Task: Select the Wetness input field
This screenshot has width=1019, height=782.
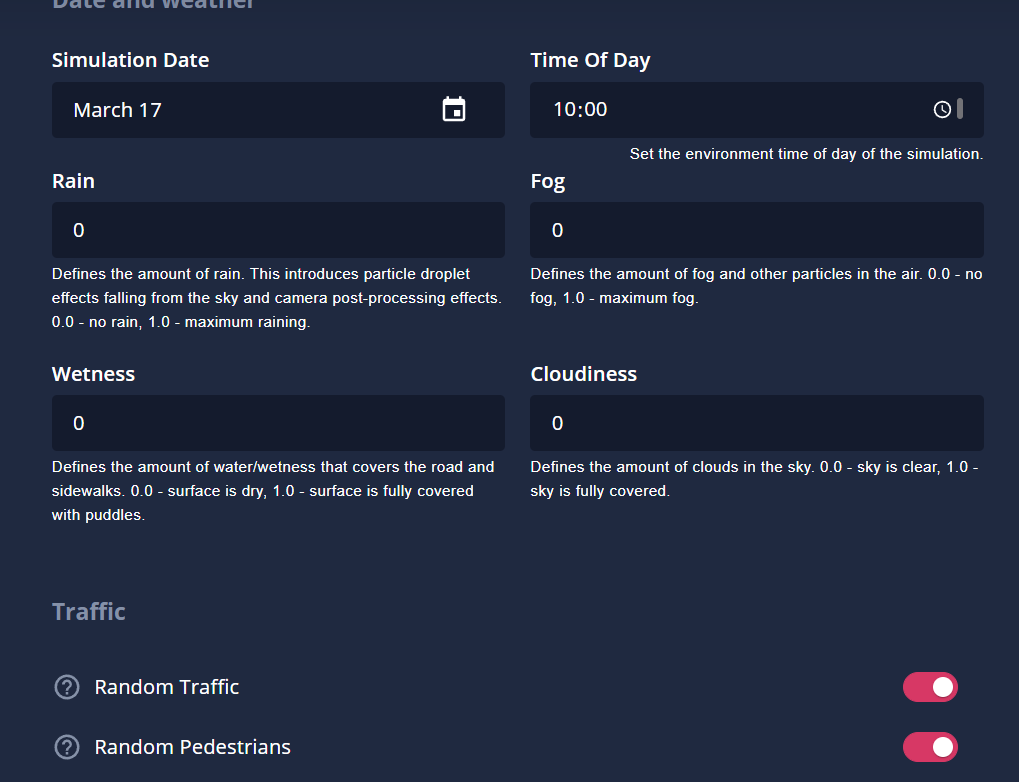Action: [278, 423]
